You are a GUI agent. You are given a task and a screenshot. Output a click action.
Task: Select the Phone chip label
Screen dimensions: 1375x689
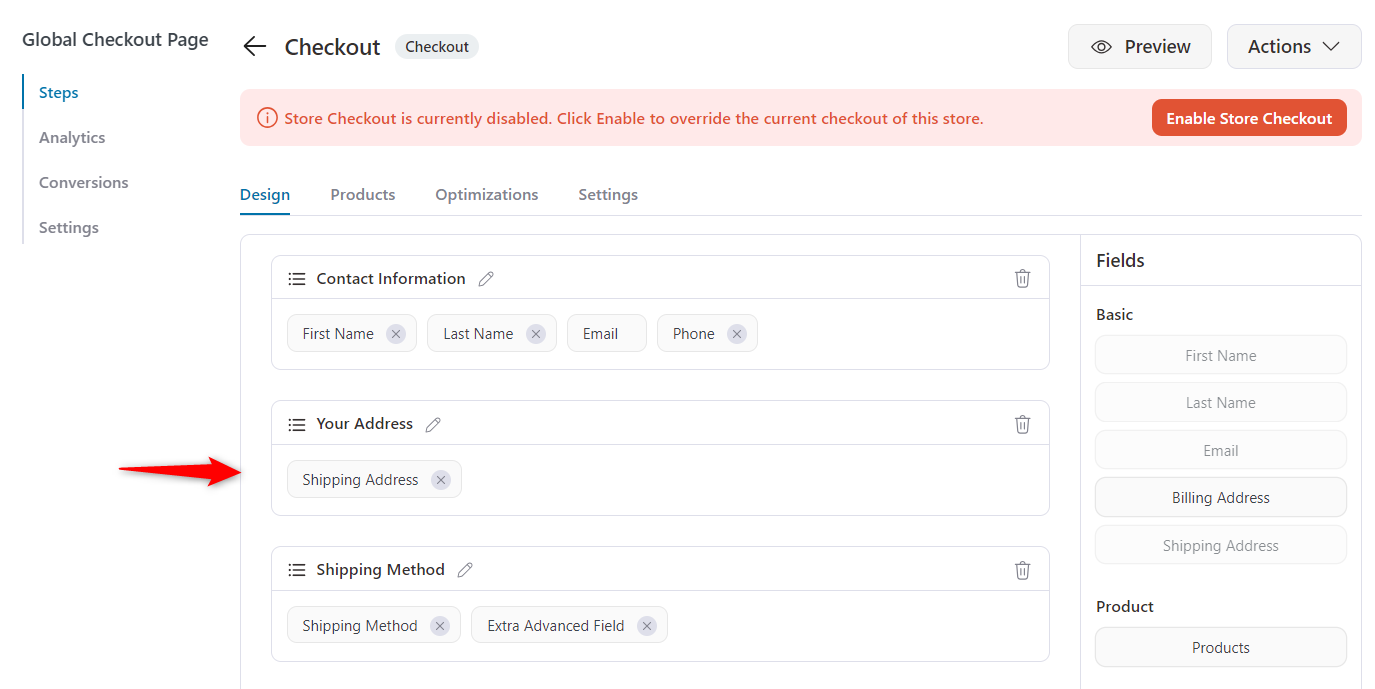tap(694, 334)
